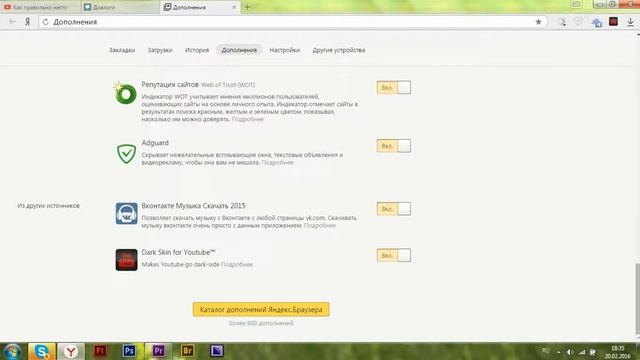Click the Репутация сайтов extension title
The width and height of the screenshot is (640, 360).
pyautogui.click(x=170, y=84)
